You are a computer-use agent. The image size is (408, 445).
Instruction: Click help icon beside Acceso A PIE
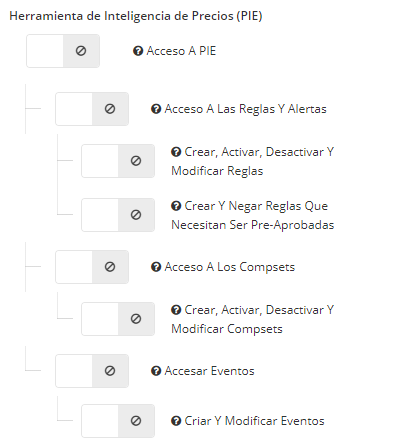pos(138,51)
